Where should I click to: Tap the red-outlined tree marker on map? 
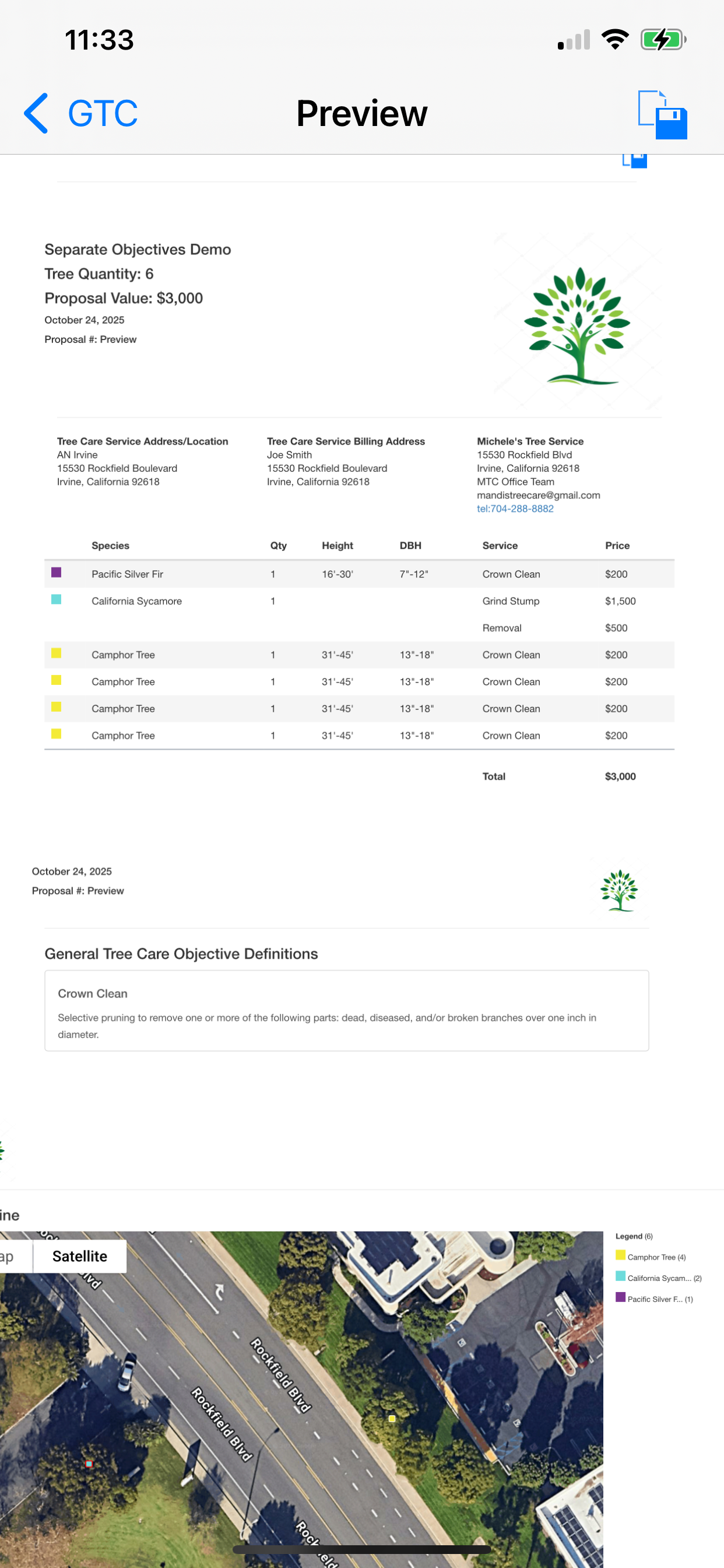coord(89,1464)
